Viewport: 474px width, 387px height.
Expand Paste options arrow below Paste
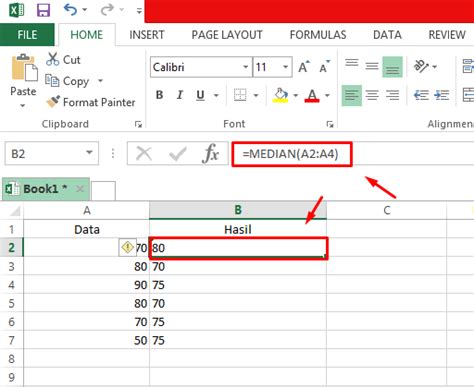pyautogui.click(x=23, y=106)
